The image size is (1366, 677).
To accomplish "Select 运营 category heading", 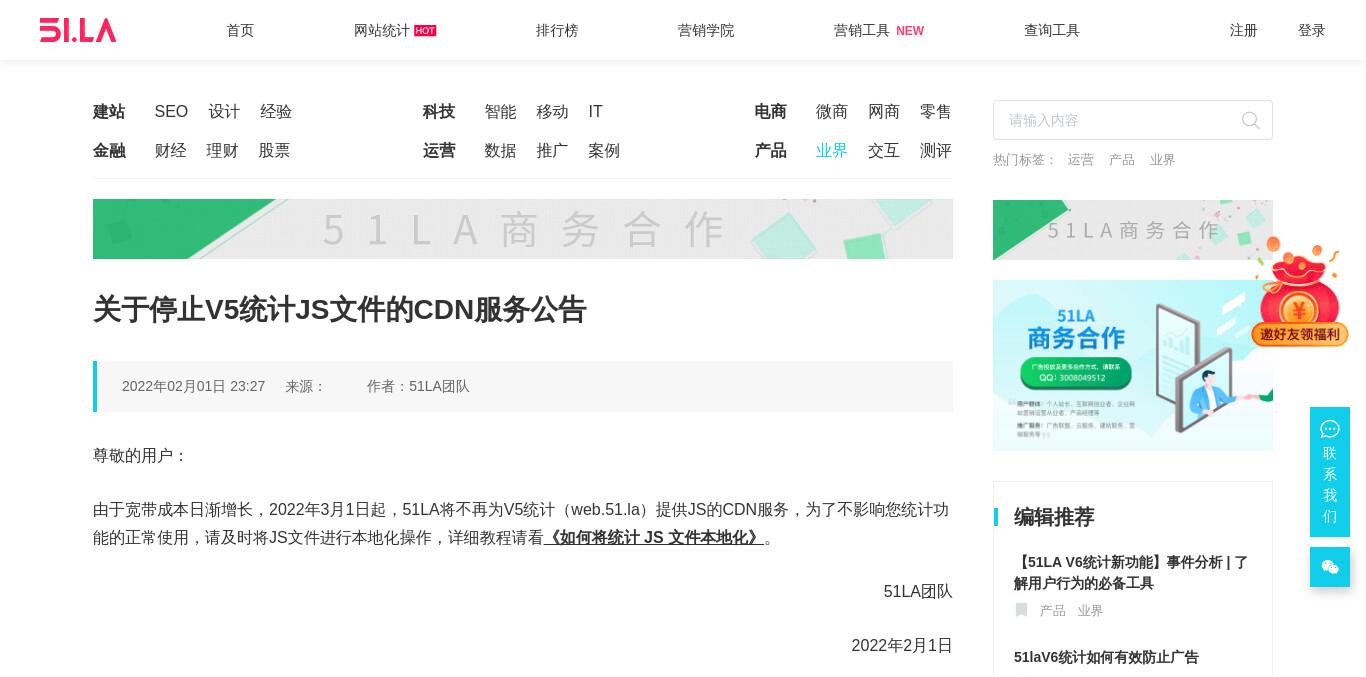I will pyautogui.click(x=439, y=151).
